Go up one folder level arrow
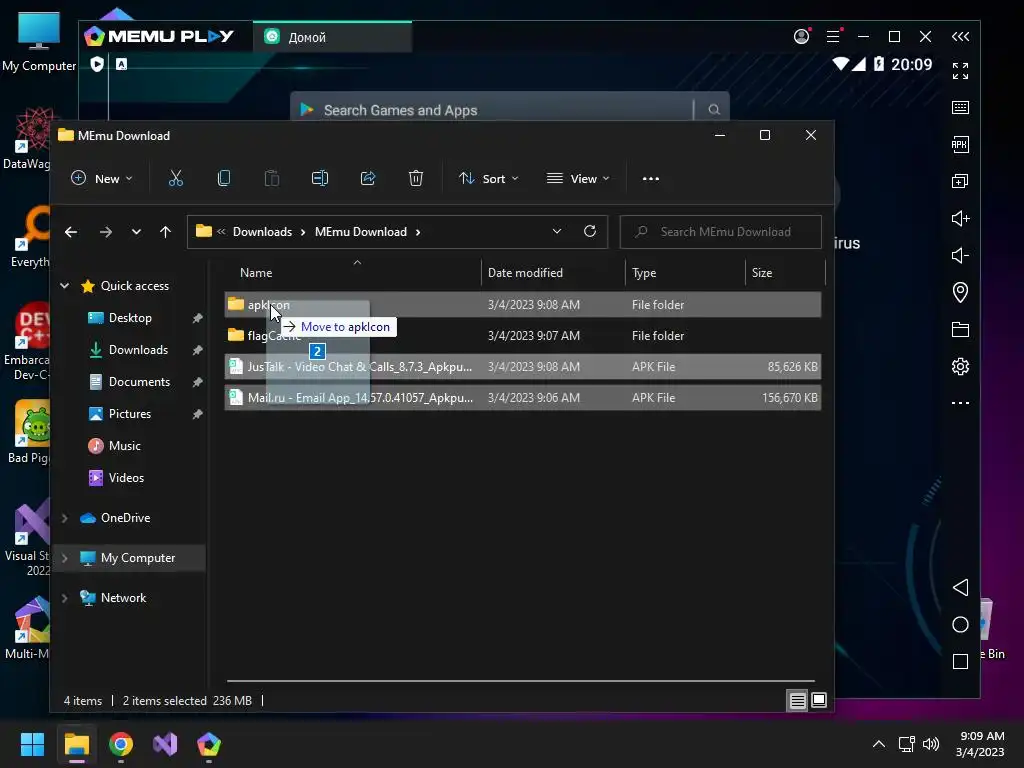Viewport: 1024px width, 768px height. coord(165,232)
